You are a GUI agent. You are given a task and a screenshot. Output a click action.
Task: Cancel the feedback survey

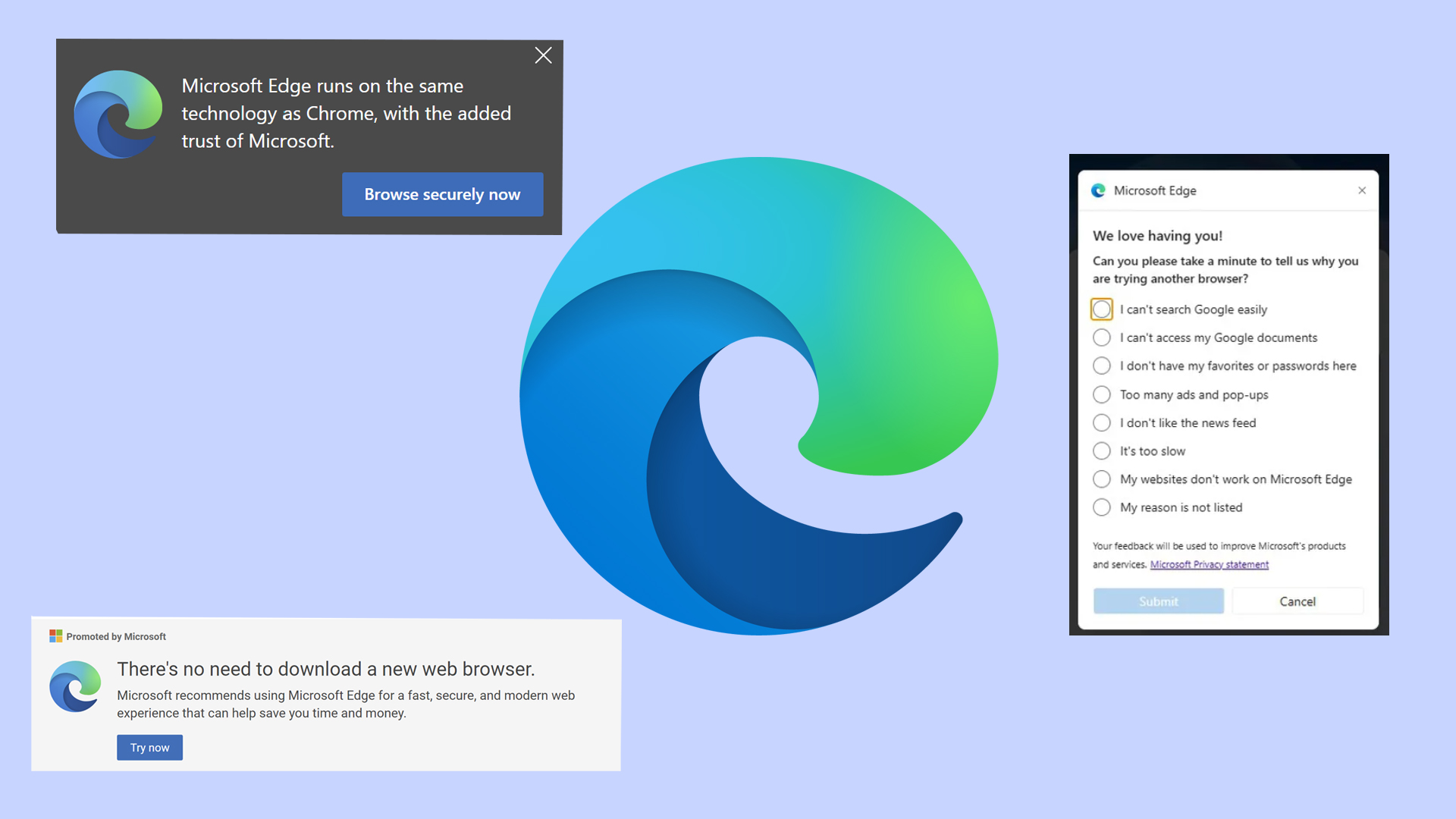pos(1298,601)
